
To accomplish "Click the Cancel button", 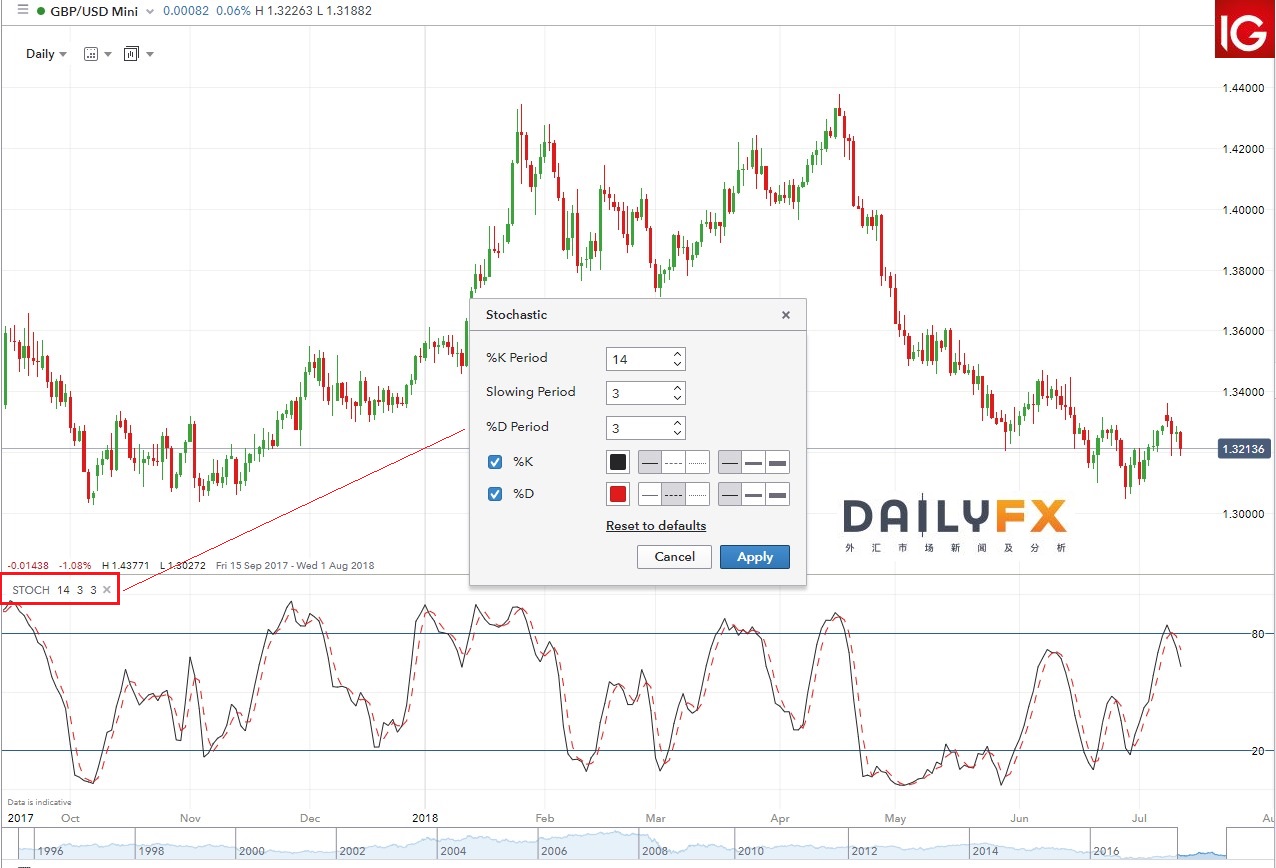I will click(674, 557).
